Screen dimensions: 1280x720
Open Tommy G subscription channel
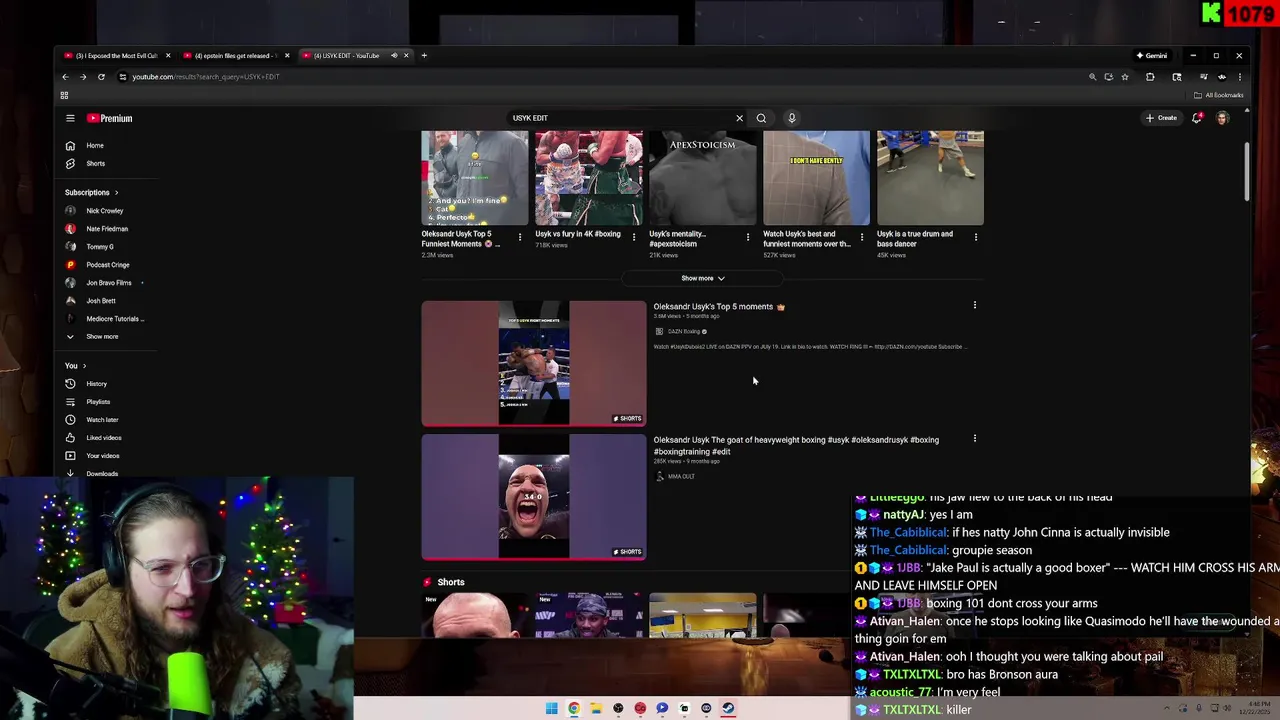[99, 247]
